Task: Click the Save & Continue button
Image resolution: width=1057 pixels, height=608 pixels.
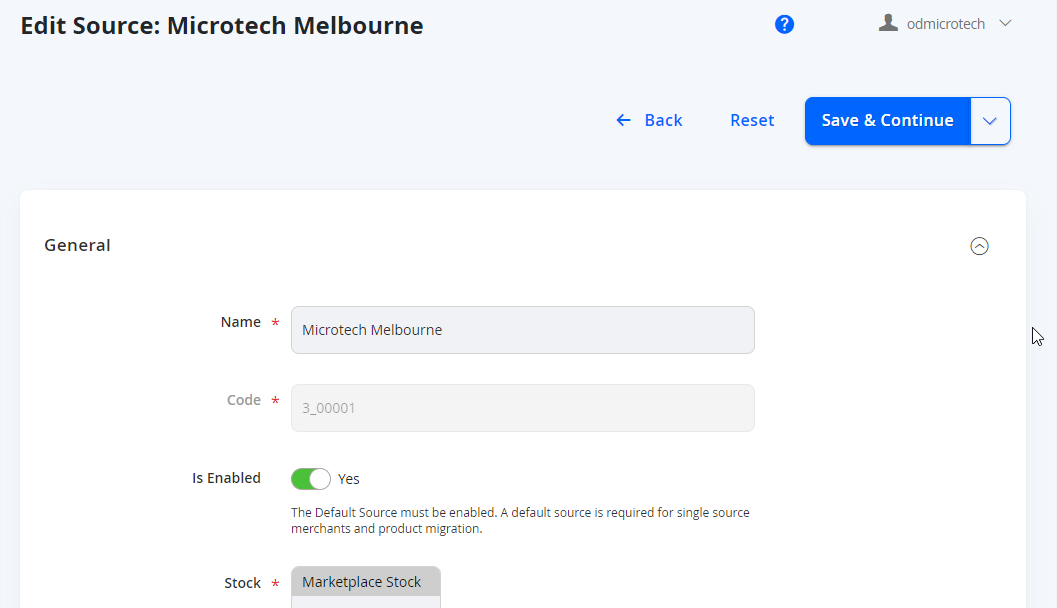Action: (887, 121)
